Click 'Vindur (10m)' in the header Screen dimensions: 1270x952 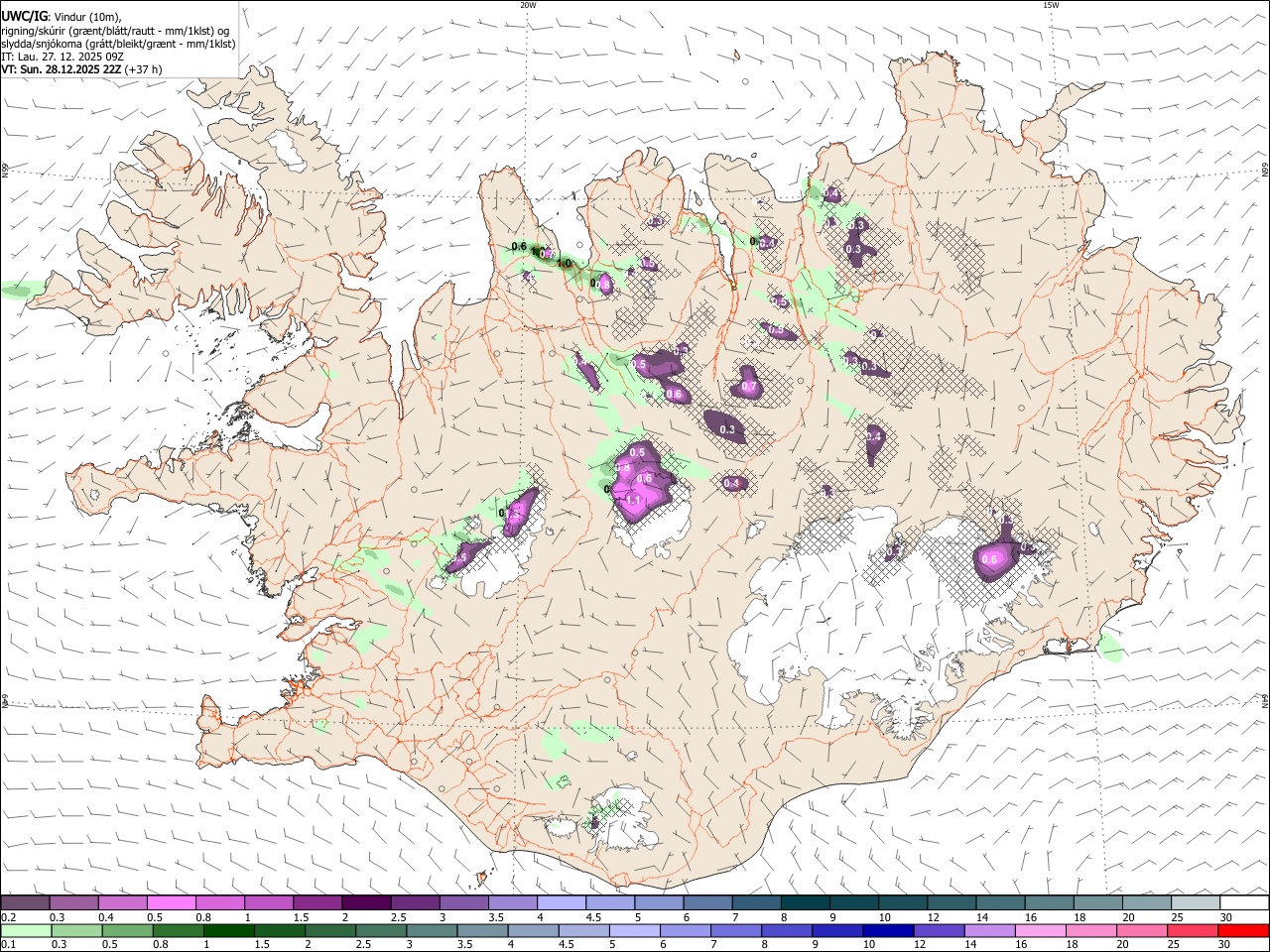pyautogui.click(x=87, y=17)
